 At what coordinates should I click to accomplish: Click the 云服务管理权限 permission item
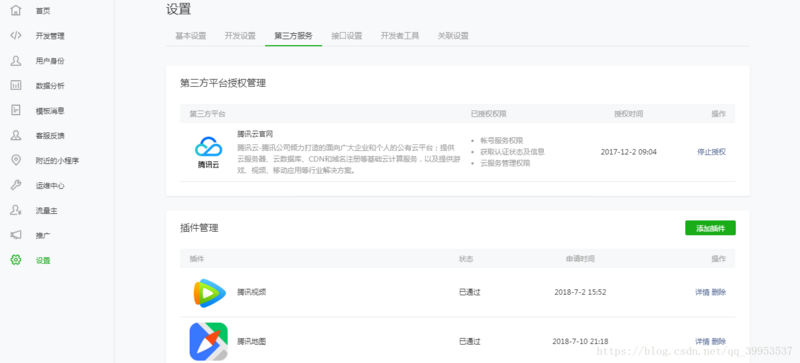click(x=505, y=163)
